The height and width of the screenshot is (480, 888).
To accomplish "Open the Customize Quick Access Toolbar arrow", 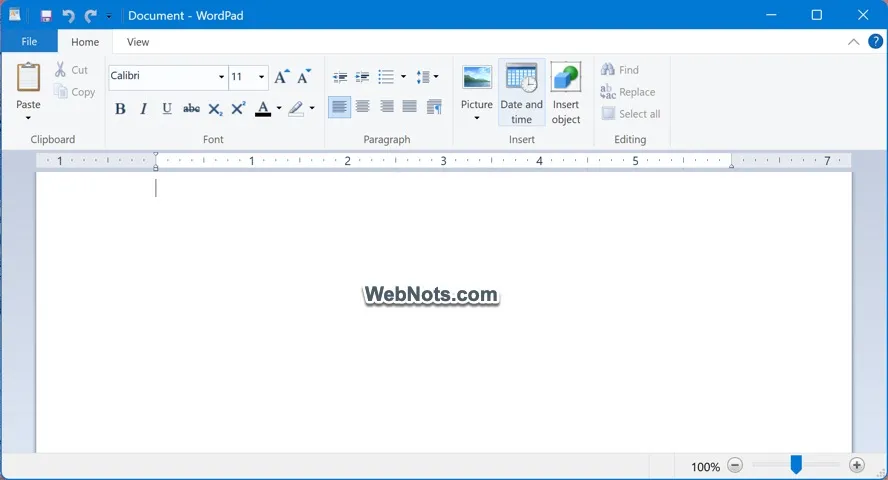I will tap(109, 16).
